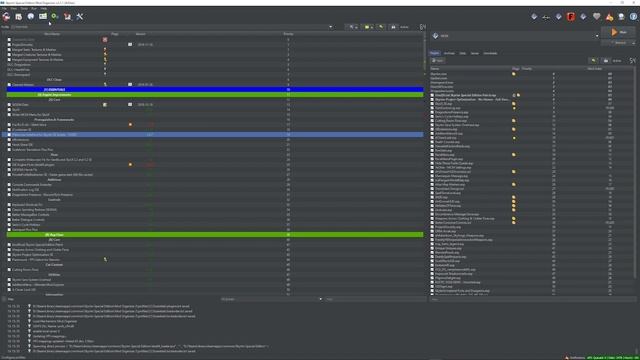Open the Nexus globe toolbar icon

[31, 17]
